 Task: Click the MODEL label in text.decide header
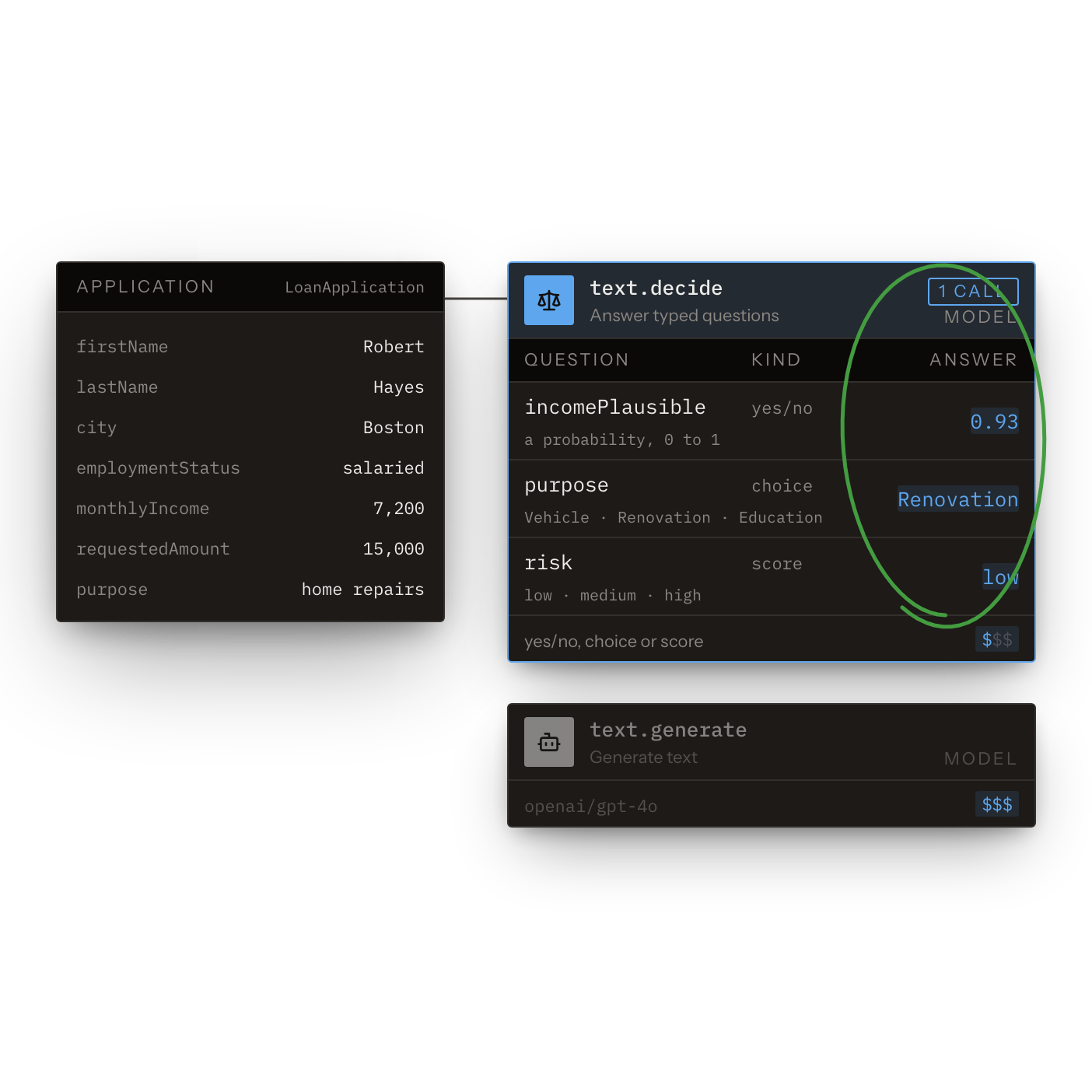point(981,317)
